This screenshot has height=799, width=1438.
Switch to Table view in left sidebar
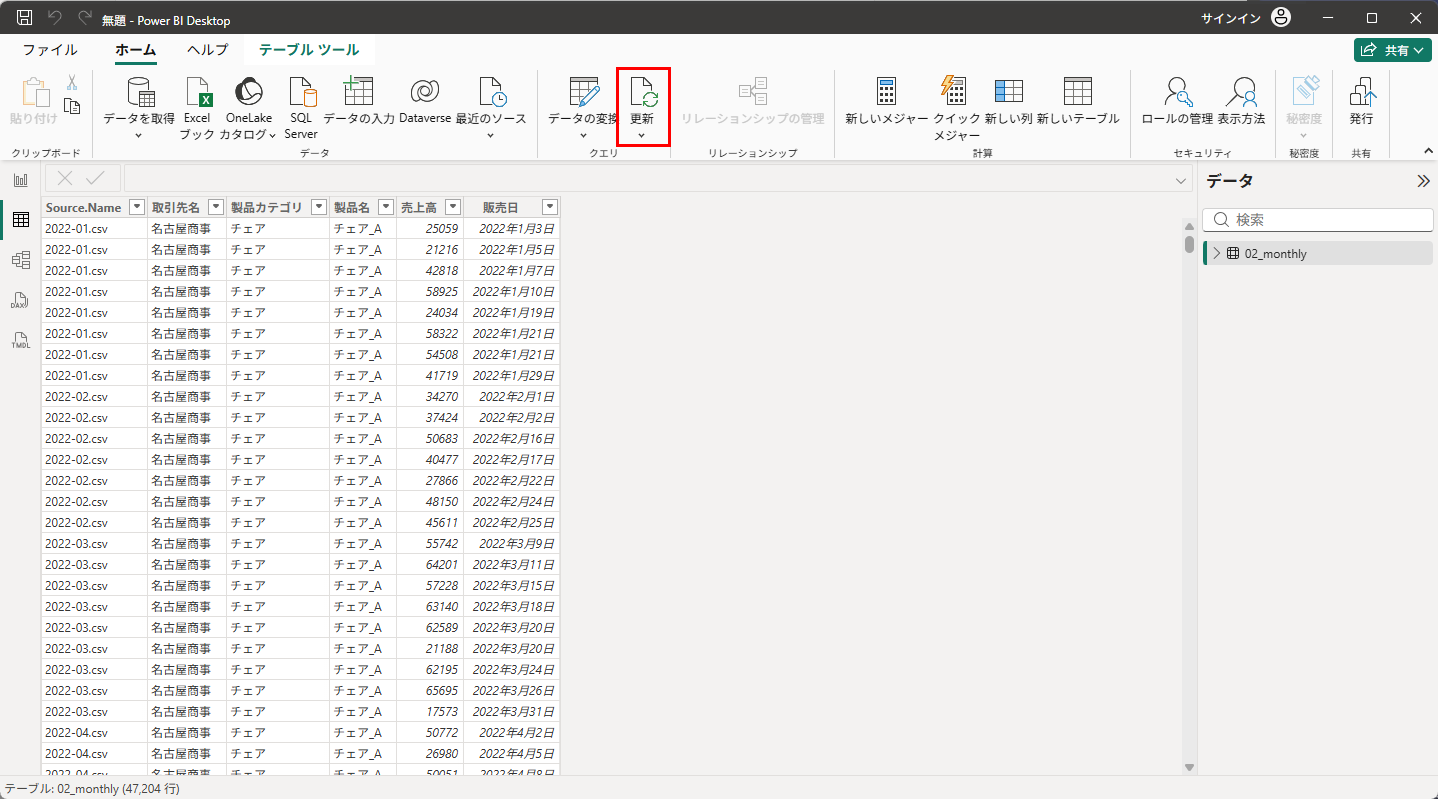(x=20, y=220)
